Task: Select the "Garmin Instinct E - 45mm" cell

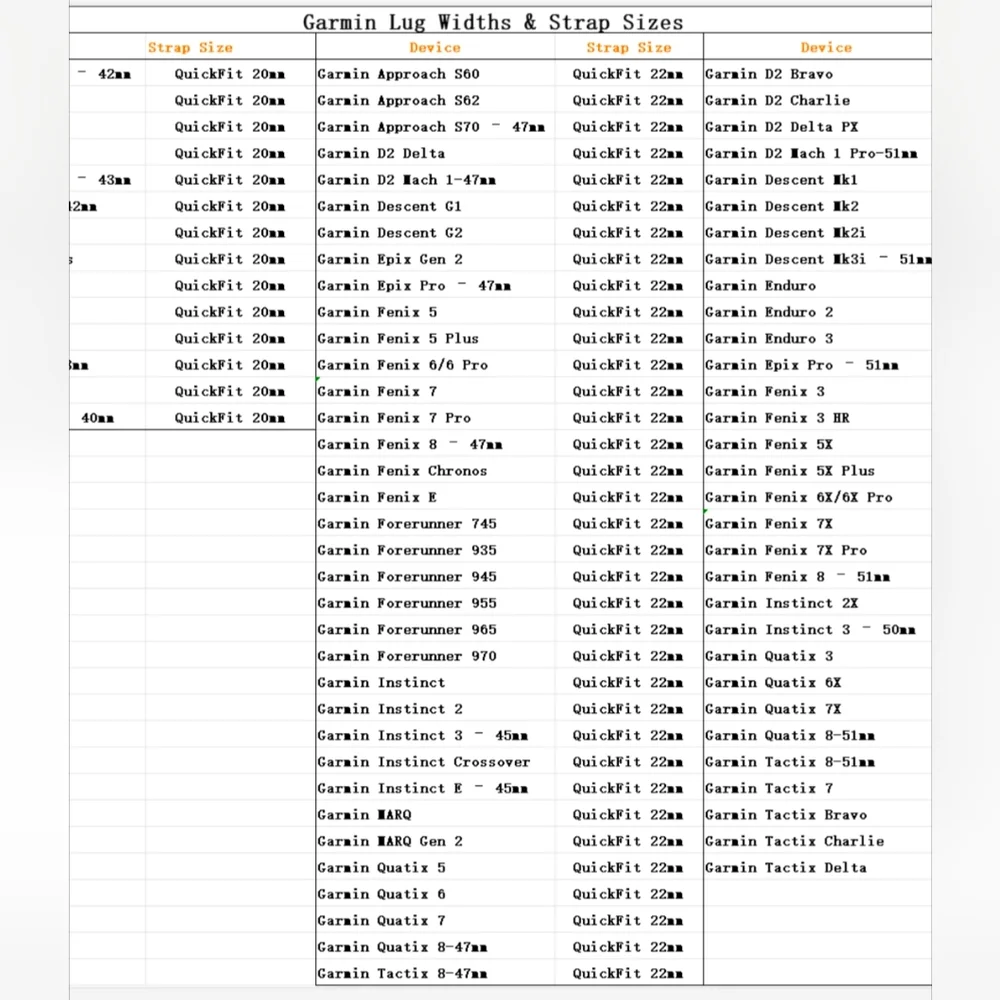Action: click(x=436, y=789)
